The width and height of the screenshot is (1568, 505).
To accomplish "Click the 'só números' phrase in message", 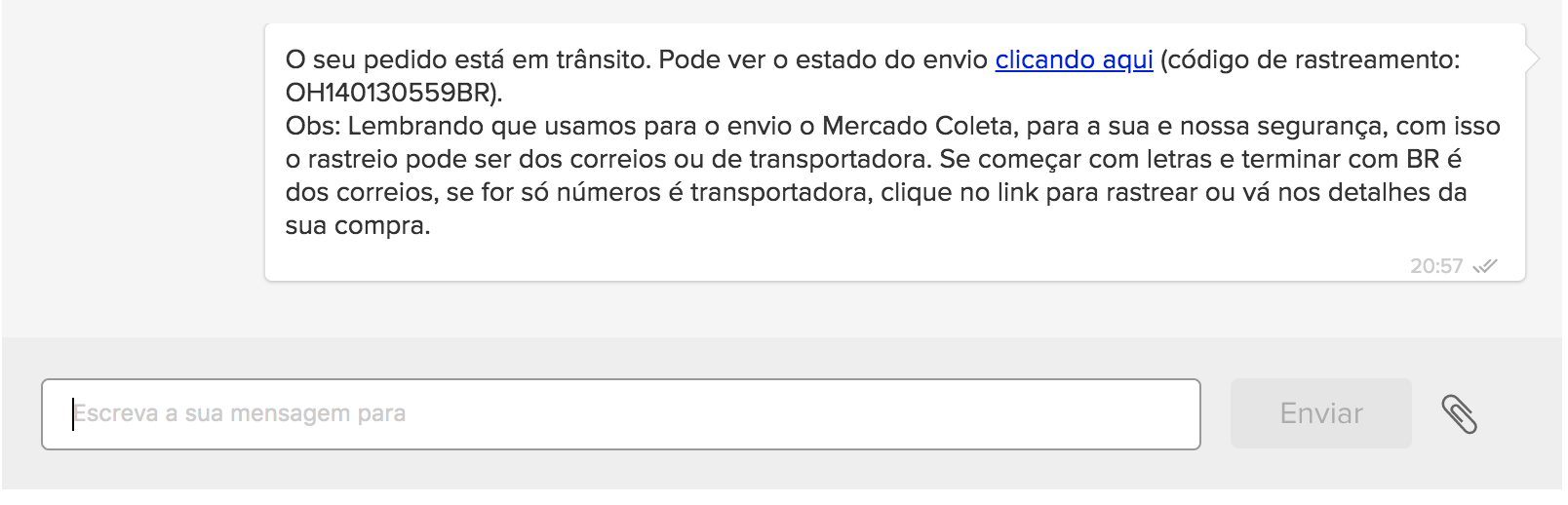I will pos(591,192).
